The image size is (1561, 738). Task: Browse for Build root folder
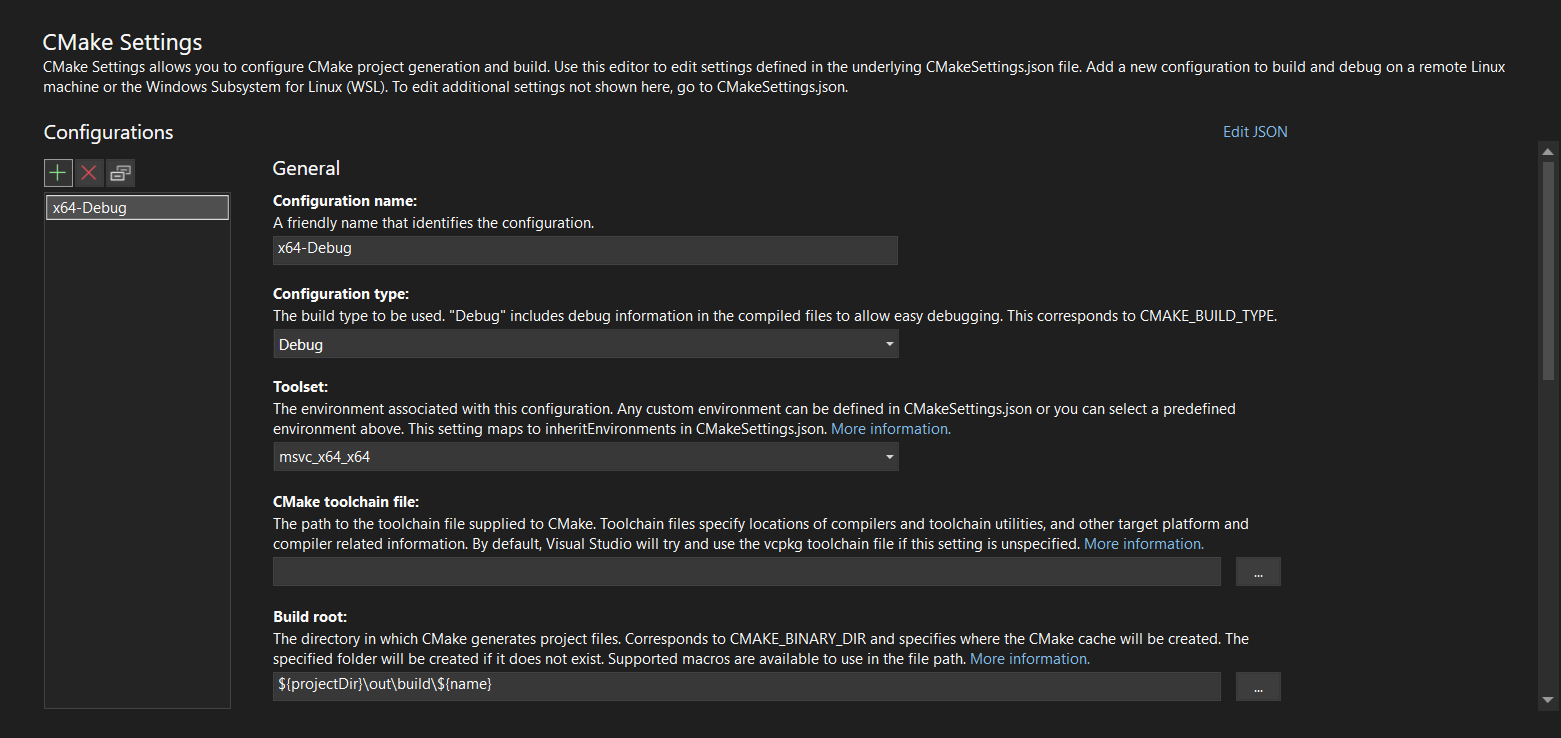(1258, 687)
